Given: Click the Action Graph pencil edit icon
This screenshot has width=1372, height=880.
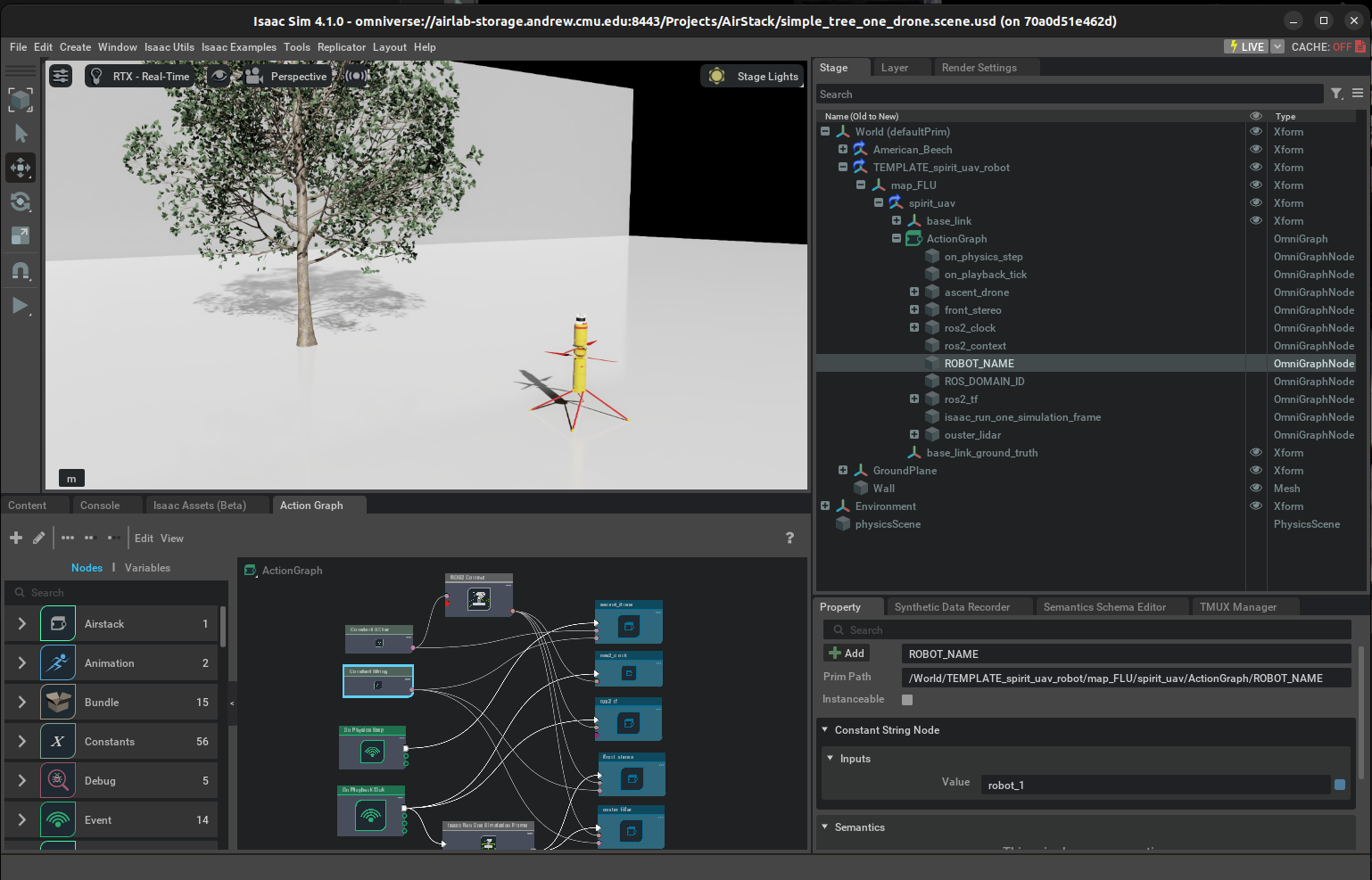Looking at the screenshot, I should click(39, 538).
